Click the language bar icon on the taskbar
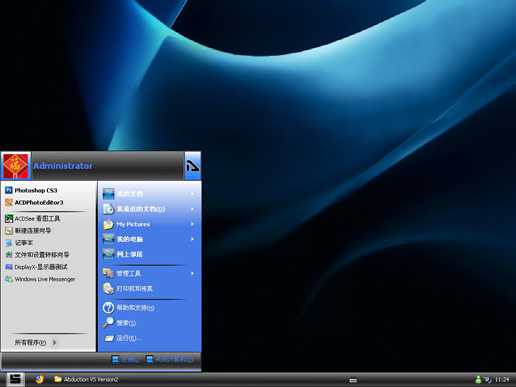Screen dimensions: 516x387 [x=353, y=380]
